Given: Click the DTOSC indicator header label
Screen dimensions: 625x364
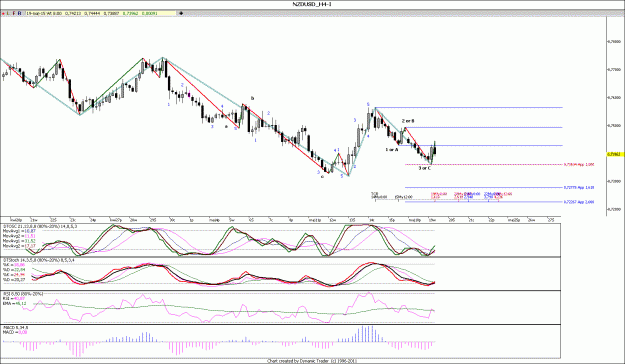Looking at the screenshot, I should pyautogui.click(x=40, y=226).
